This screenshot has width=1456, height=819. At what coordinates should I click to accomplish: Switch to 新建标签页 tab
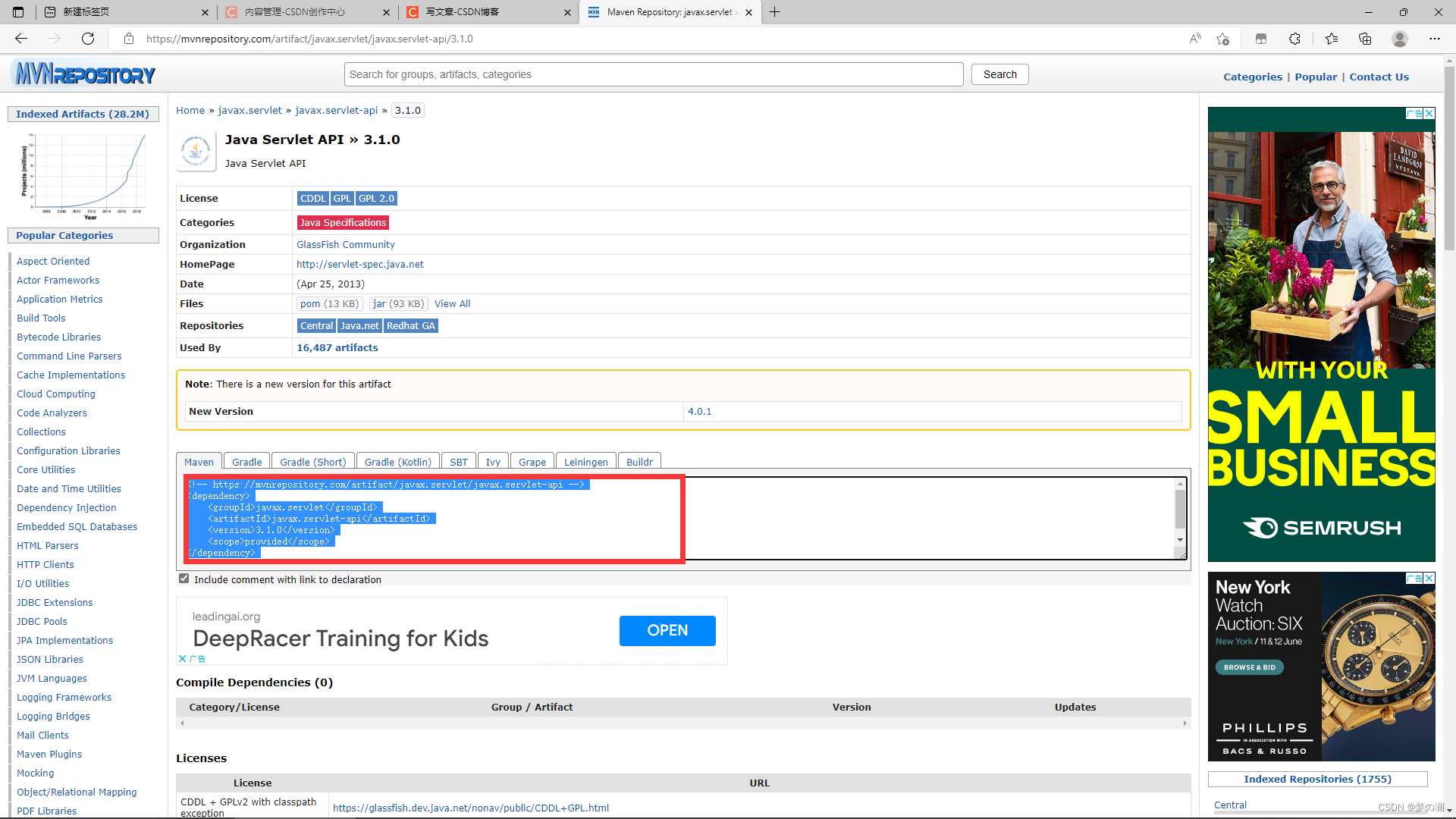125,12
